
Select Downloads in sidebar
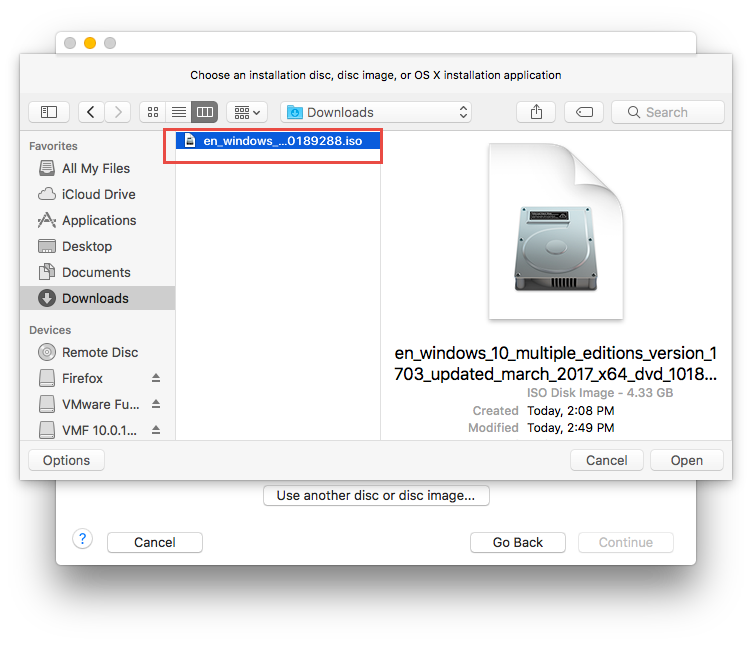tap(97, 298)
